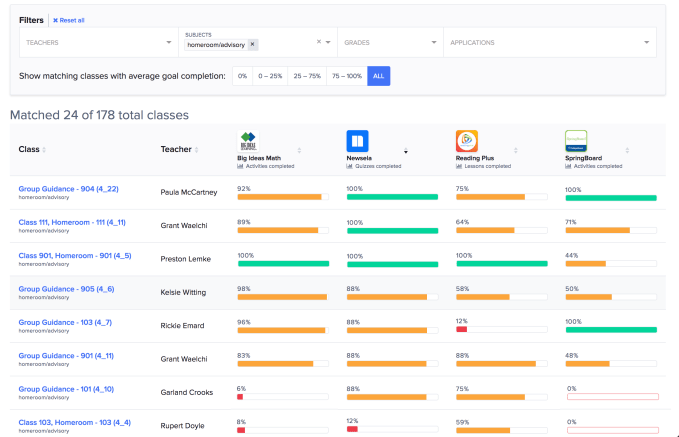This screenshot has width=679, height=437.
Task: Click Rupert Doyle's Newsela 12% bar
Action: (392, 429)
